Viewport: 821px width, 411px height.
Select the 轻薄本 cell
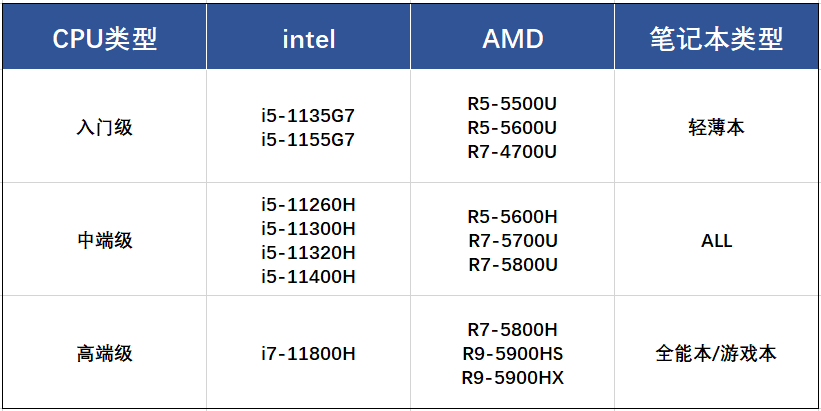pyautogui.click(x=716, y=128)
